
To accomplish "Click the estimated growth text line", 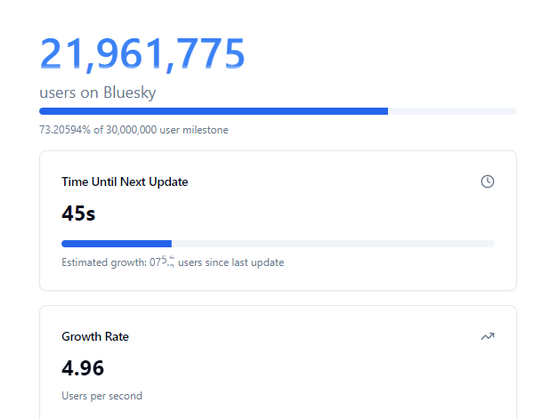I will point(173,262).
